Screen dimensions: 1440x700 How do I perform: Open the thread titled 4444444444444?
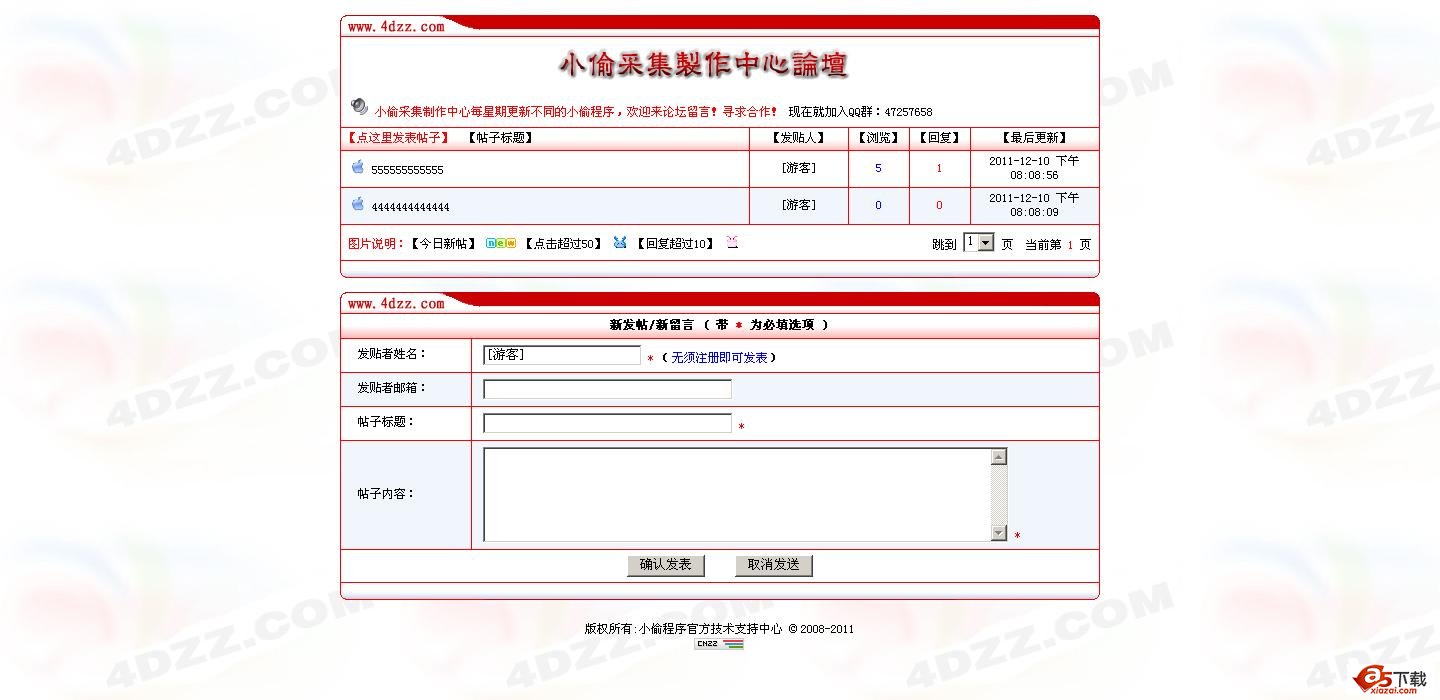point(410,207)
